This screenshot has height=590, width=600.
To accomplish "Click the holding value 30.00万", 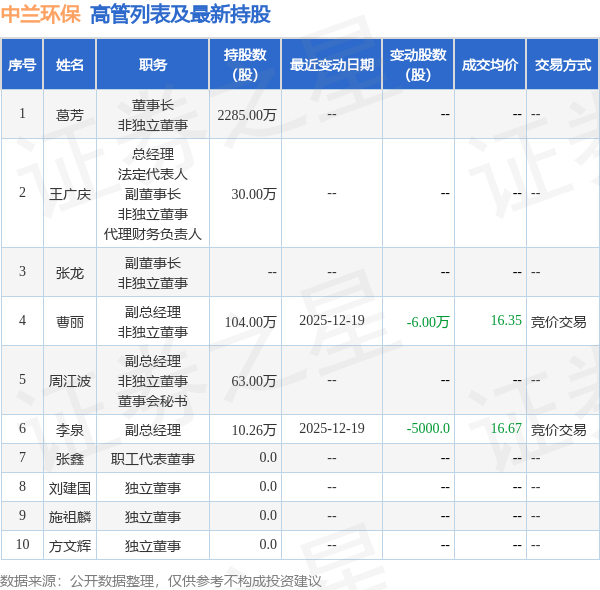I will (x=254, y=194).
